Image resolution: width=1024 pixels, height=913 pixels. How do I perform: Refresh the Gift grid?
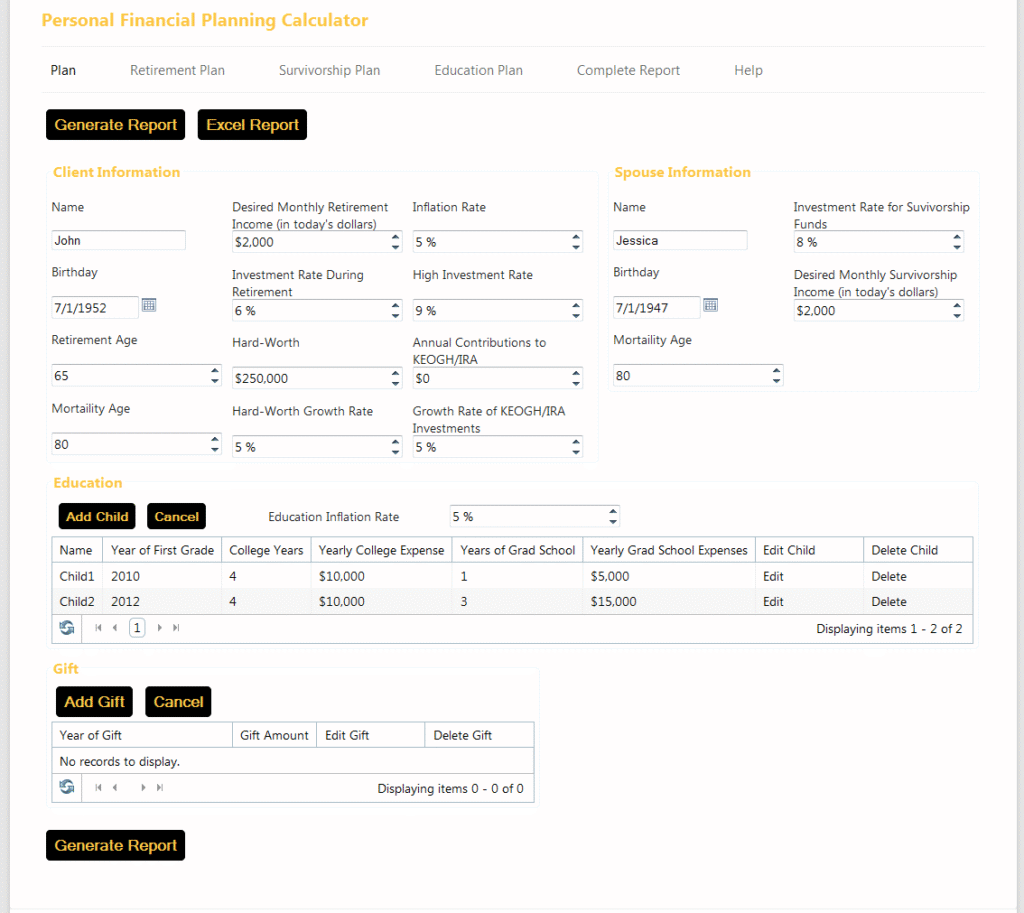tap(67, 788)
